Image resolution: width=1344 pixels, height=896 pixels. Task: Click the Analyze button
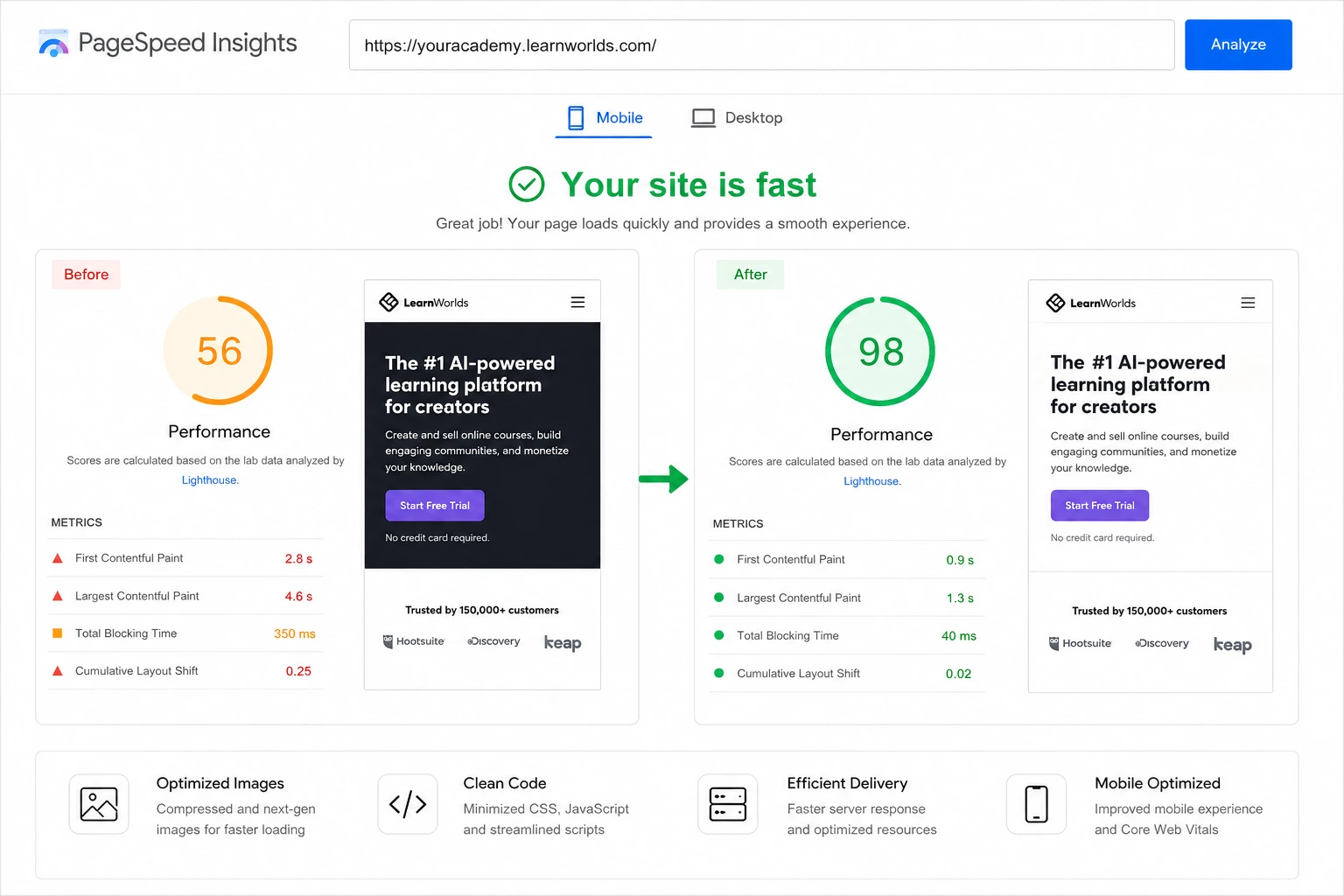1238,45
